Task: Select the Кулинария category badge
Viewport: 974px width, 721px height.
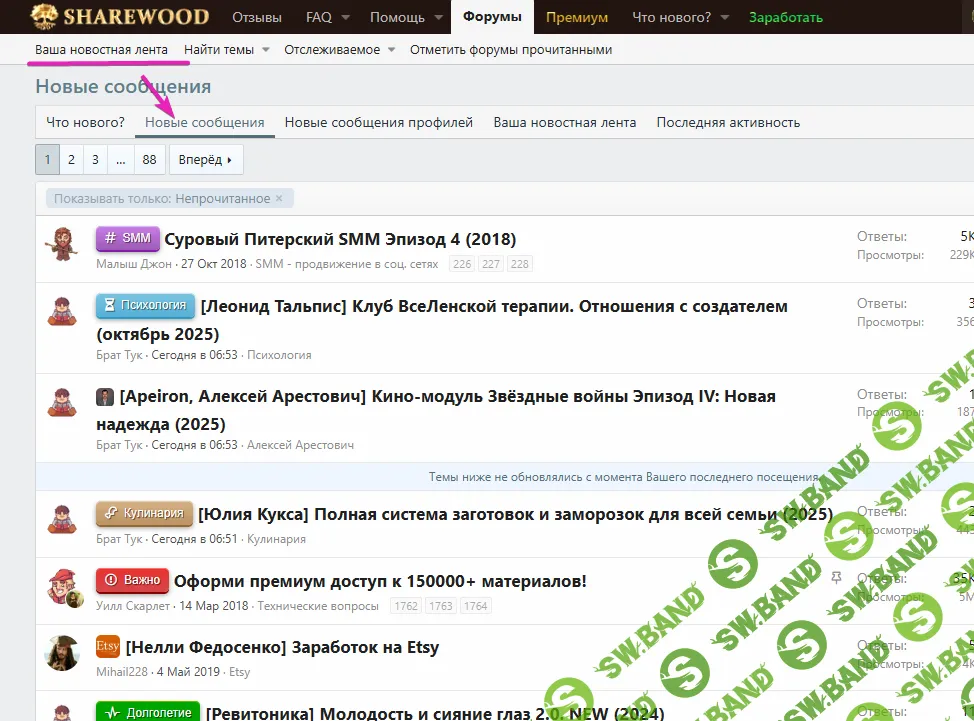Action: (x=143, y=514)
